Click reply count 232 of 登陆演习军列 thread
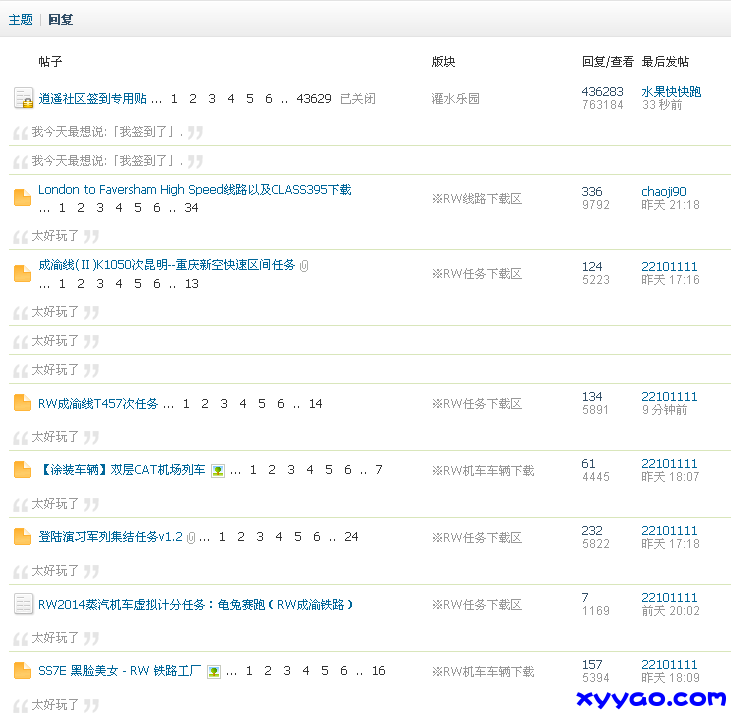731x715 pixels. (592, 530)
